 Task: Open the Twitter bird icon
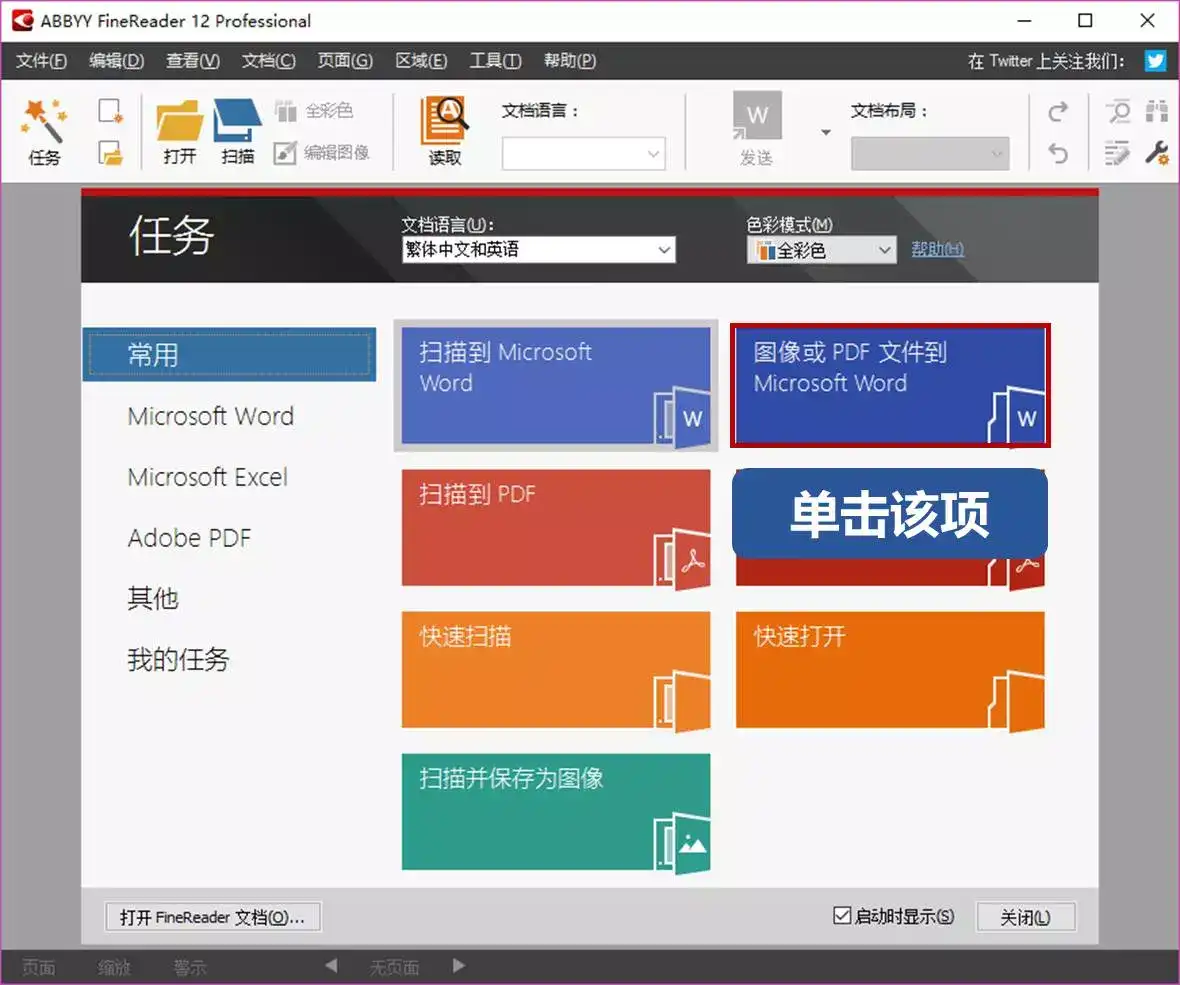(x=1155, y=60)
